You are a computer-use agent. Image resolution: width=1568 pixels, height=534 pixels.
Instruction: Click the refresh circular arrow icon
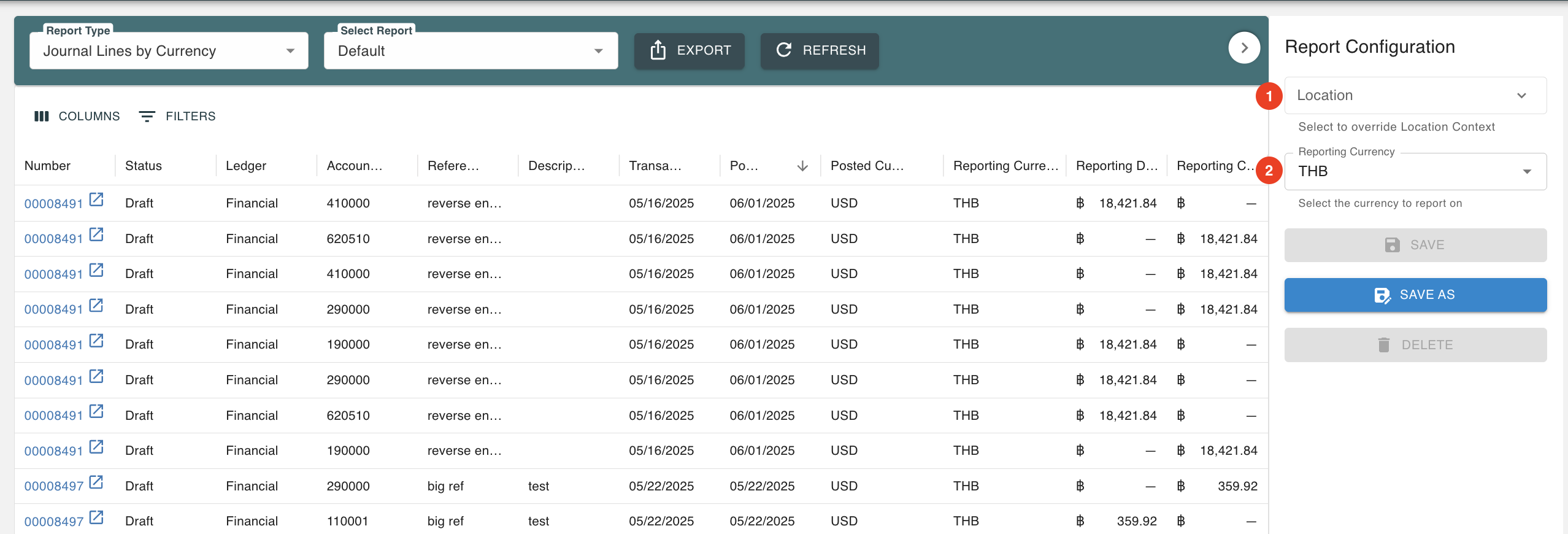point(784,50)
